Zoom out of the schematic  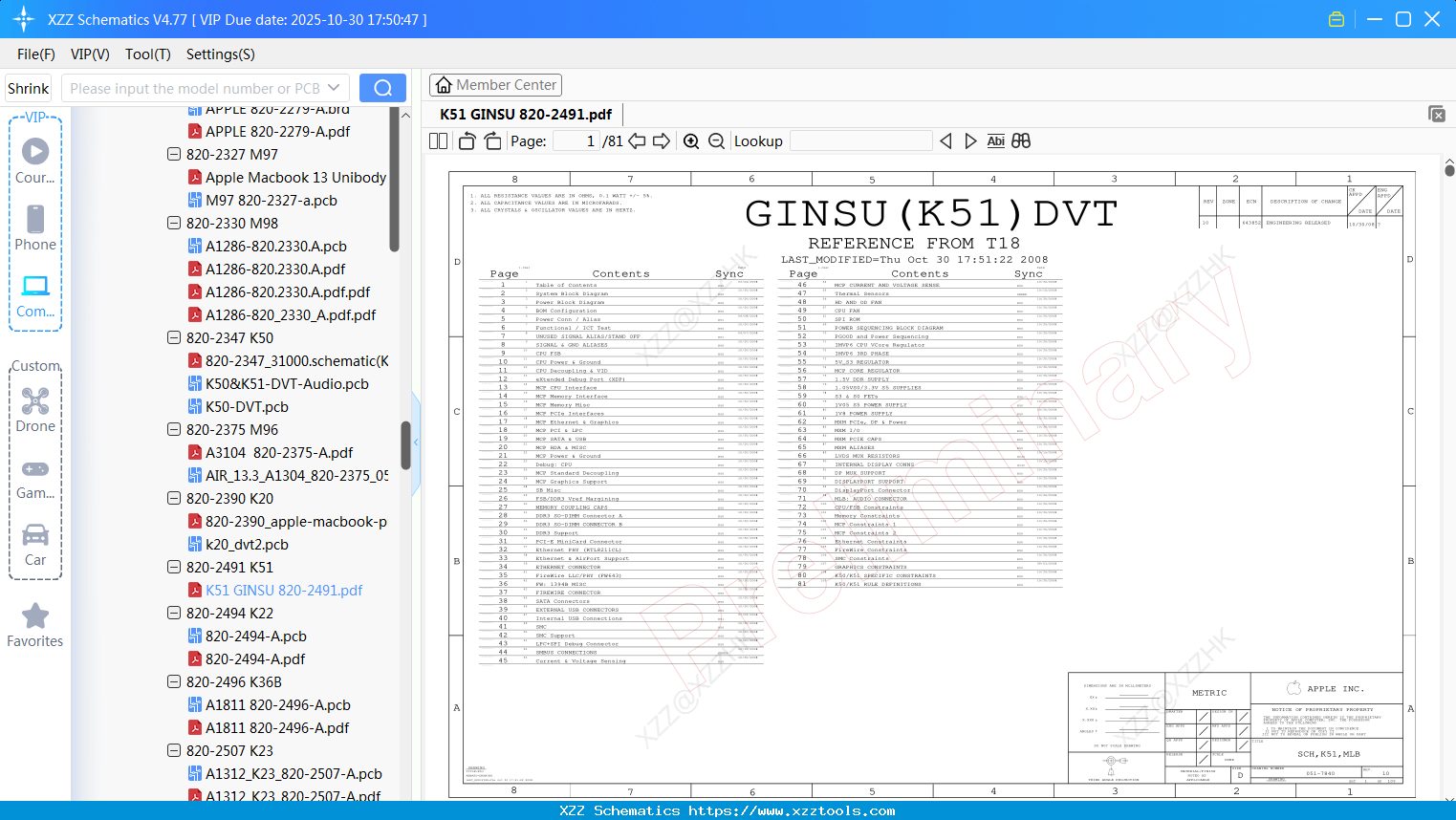[716, 141]
